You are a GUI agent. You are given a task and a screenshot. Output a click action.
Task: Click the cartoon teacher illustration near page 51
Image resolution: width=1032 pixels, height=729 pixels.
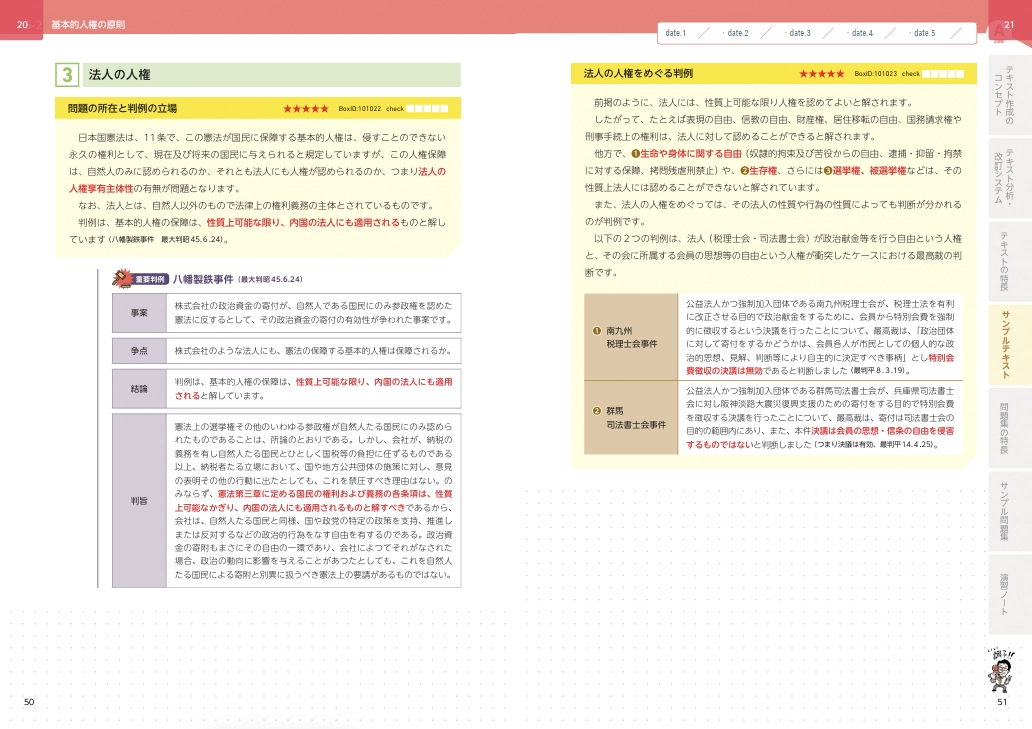(x=1000, y=670)
